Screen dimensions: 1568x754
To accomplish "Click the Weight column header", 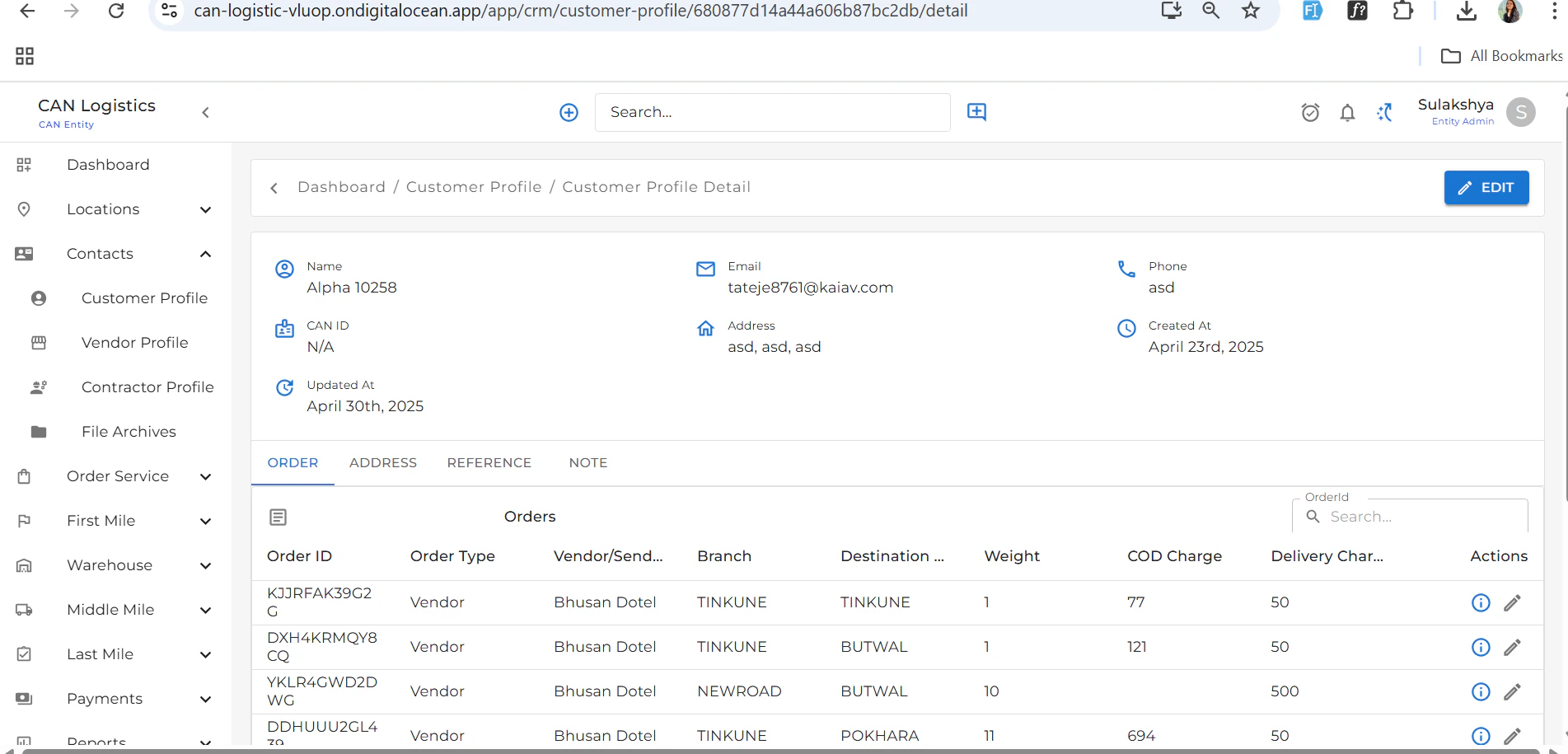I will click(x=1012, y=556).
